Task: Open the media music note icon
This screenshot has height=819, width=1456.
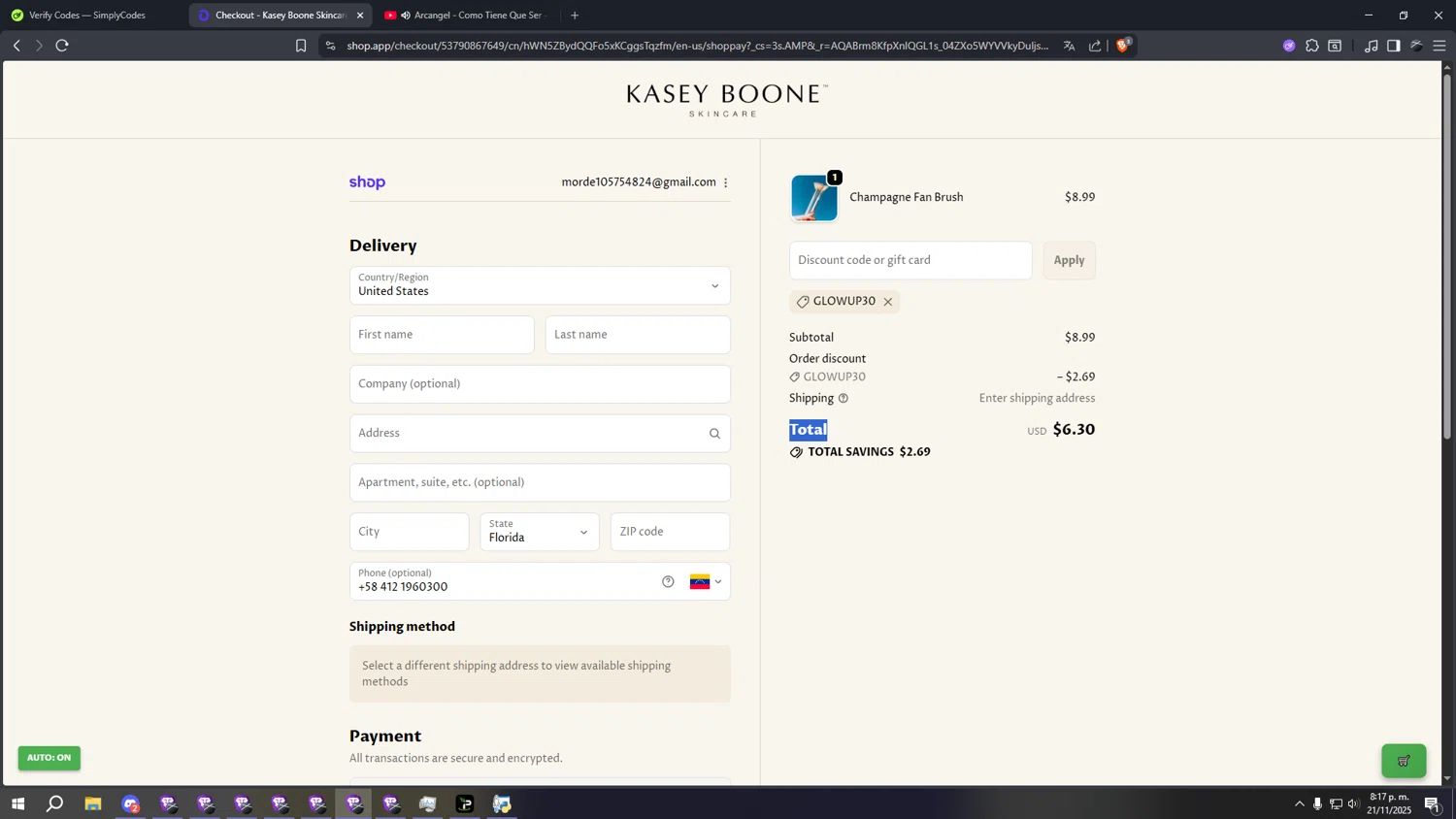Action: [x=1371, y=46]
